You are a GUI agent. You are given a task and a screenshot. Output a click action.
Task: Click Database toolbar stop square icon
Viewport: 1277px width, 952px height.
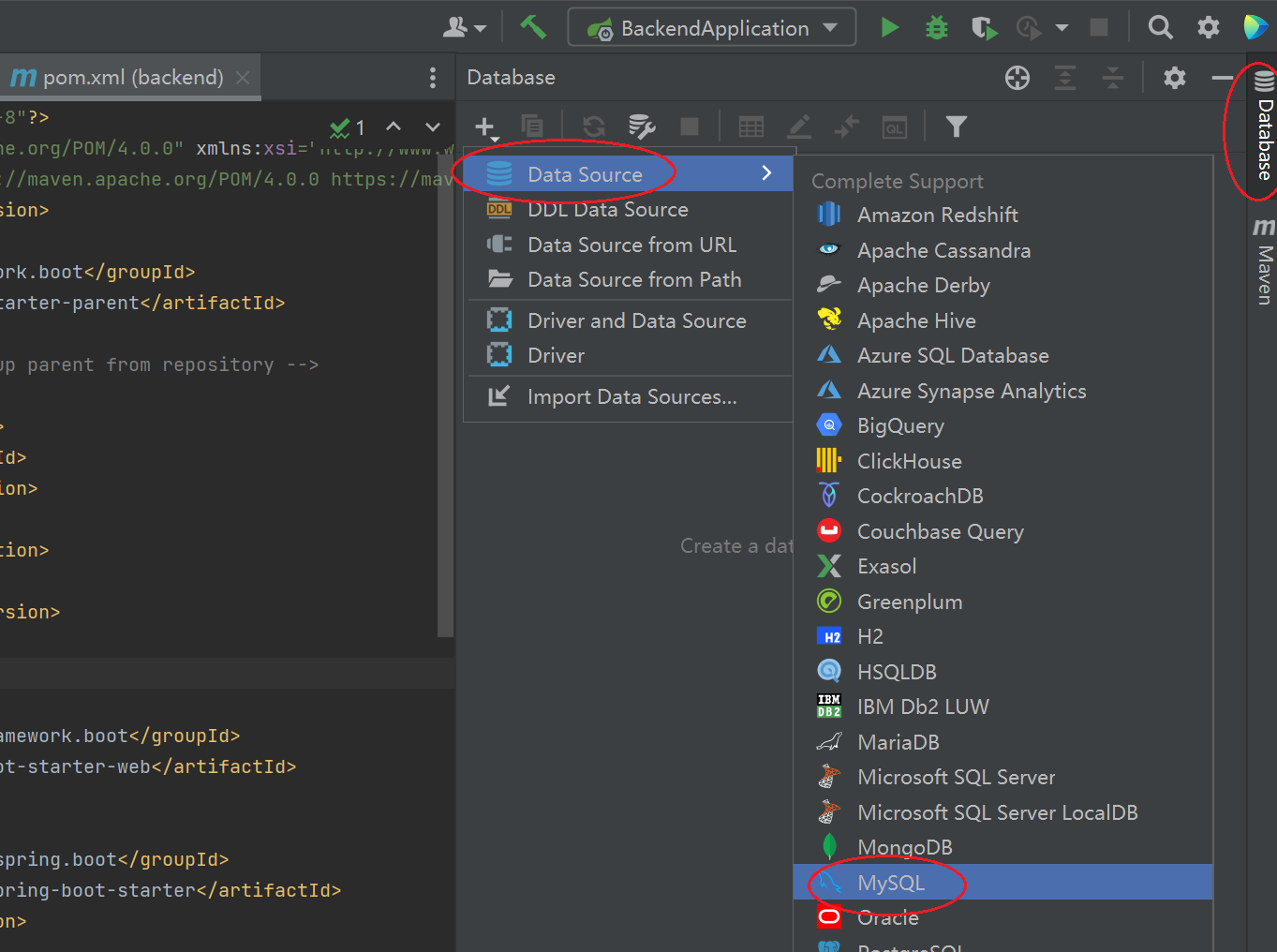(690, 126)
